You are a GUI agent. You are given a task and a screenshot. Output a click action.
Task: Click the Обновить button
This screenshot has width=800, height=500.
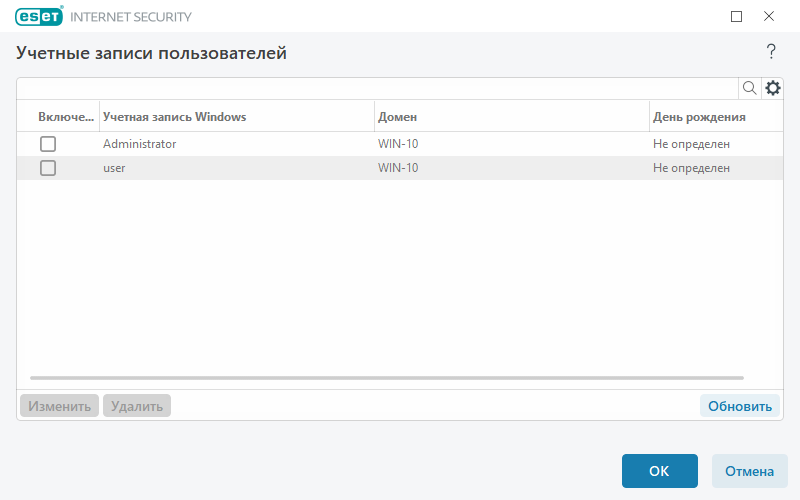740,406
